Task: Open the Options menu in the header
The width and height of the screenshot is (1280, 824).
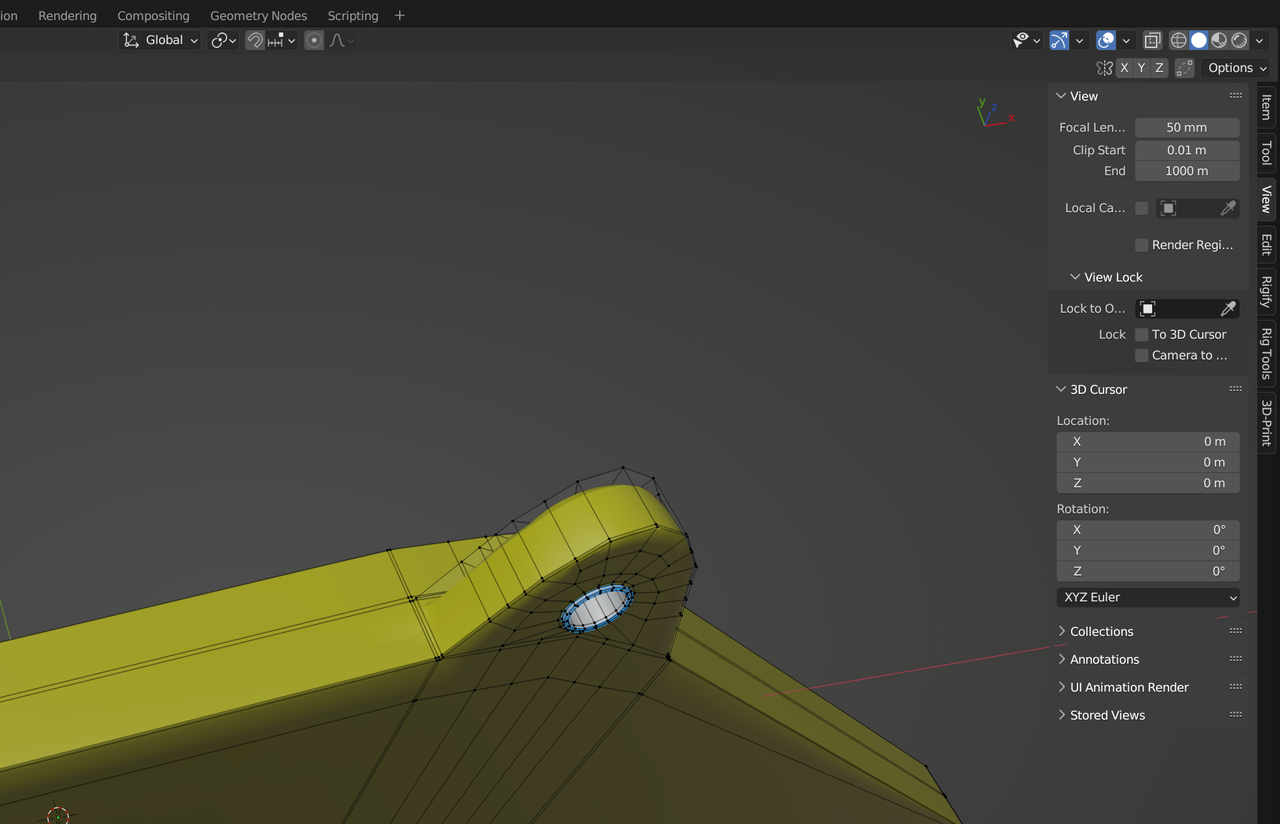Action: 1236,67
